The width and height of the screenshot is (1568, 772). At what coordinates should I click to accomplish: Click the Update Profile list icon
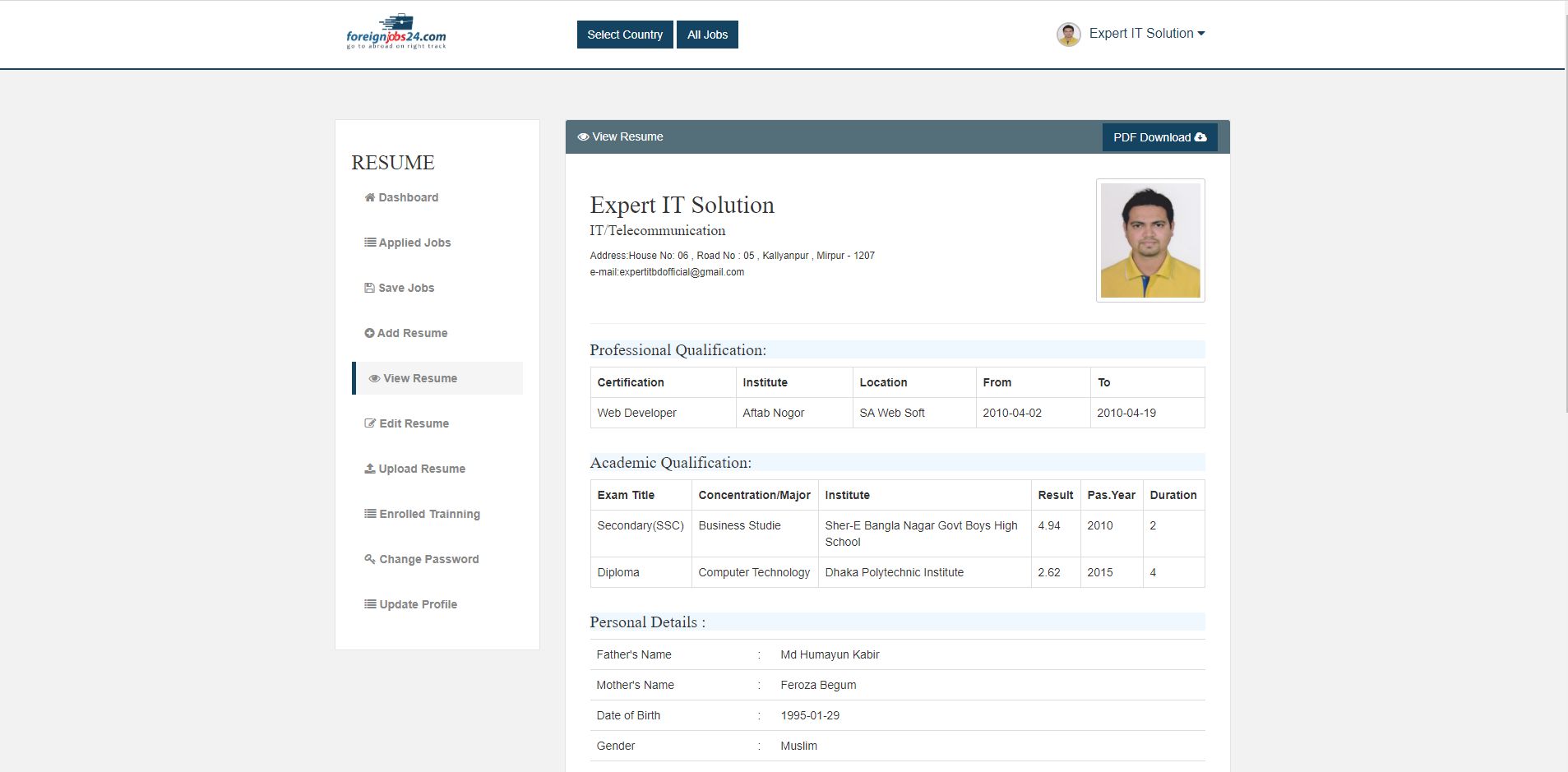tap(370, 604)
